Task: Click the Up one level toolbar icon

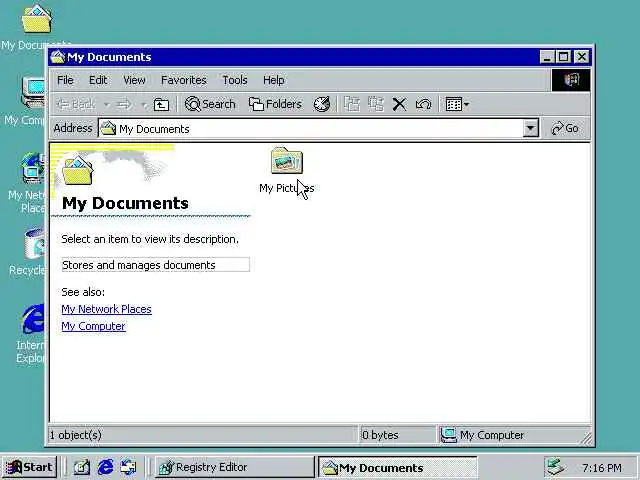Action: click(161, 105)
